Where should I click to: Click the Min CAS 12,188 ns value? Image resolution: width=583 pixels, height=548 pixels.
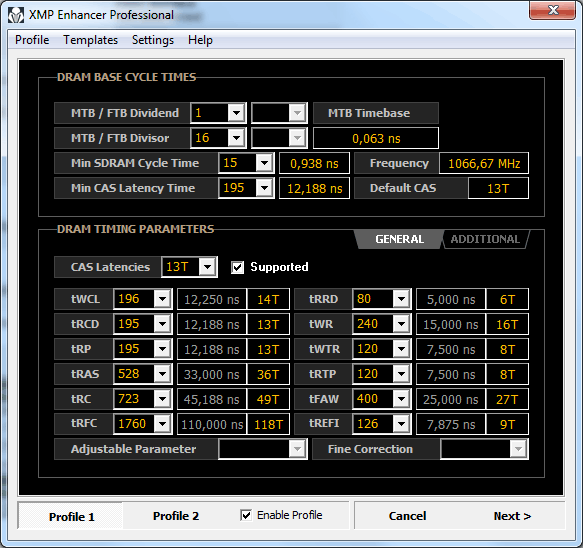(x=314, y=188)
